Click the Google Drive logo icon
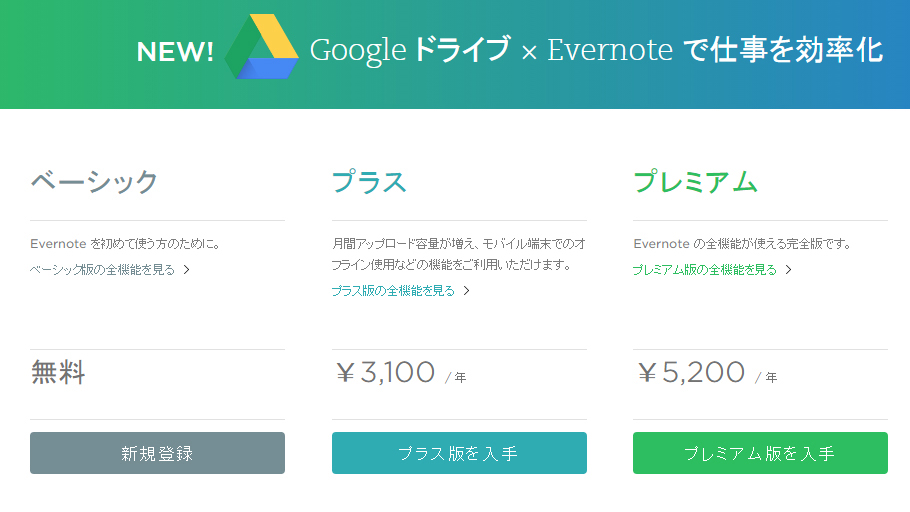 click(261, 47)
